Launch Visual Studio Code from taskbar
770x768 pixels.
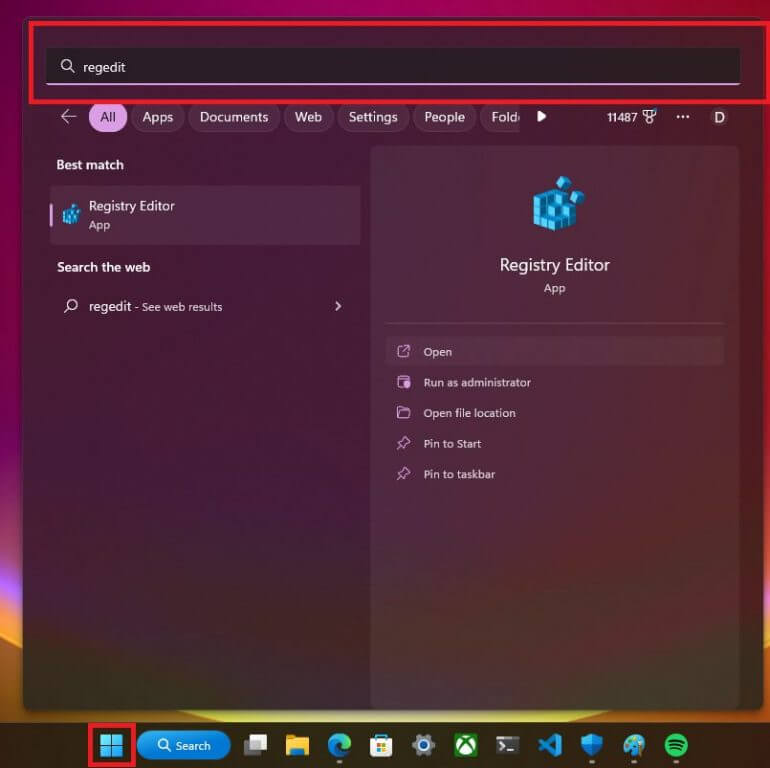(550, 745)
